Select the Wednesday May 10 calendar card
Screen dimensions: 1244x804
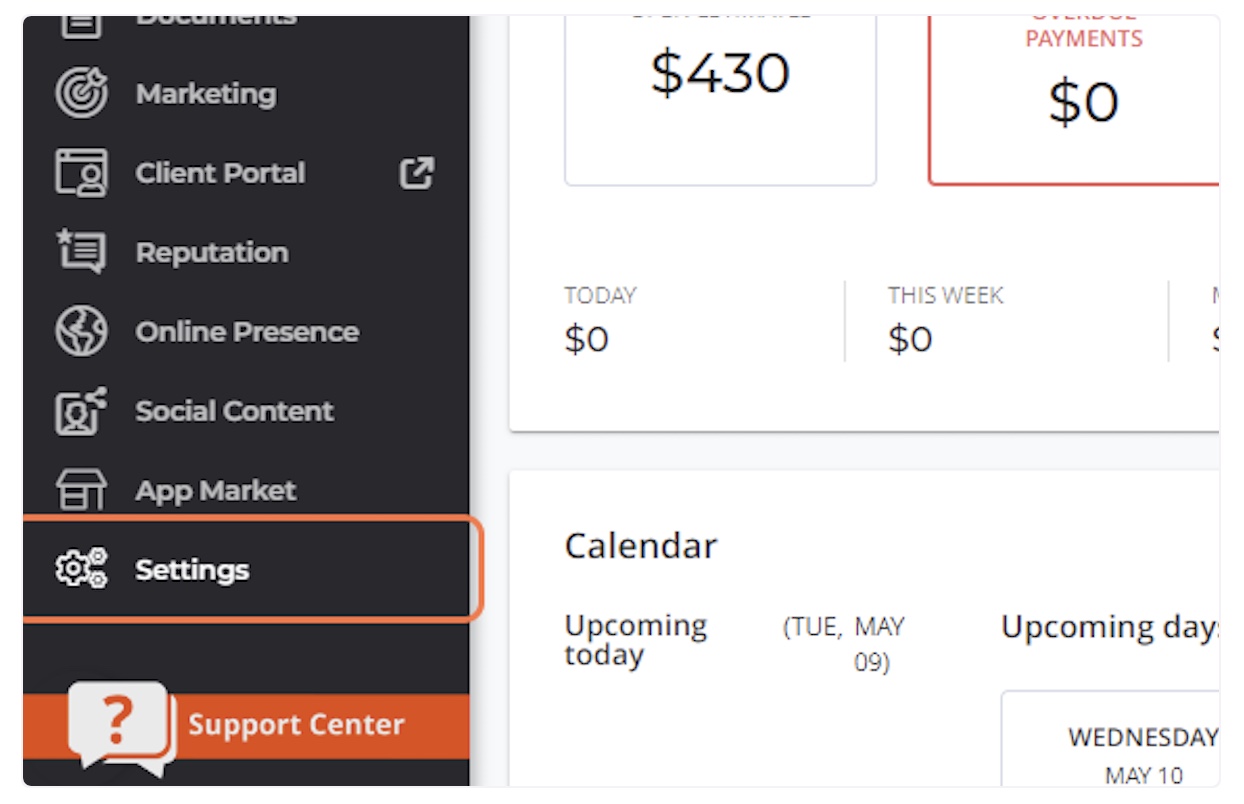point(1111,738)
